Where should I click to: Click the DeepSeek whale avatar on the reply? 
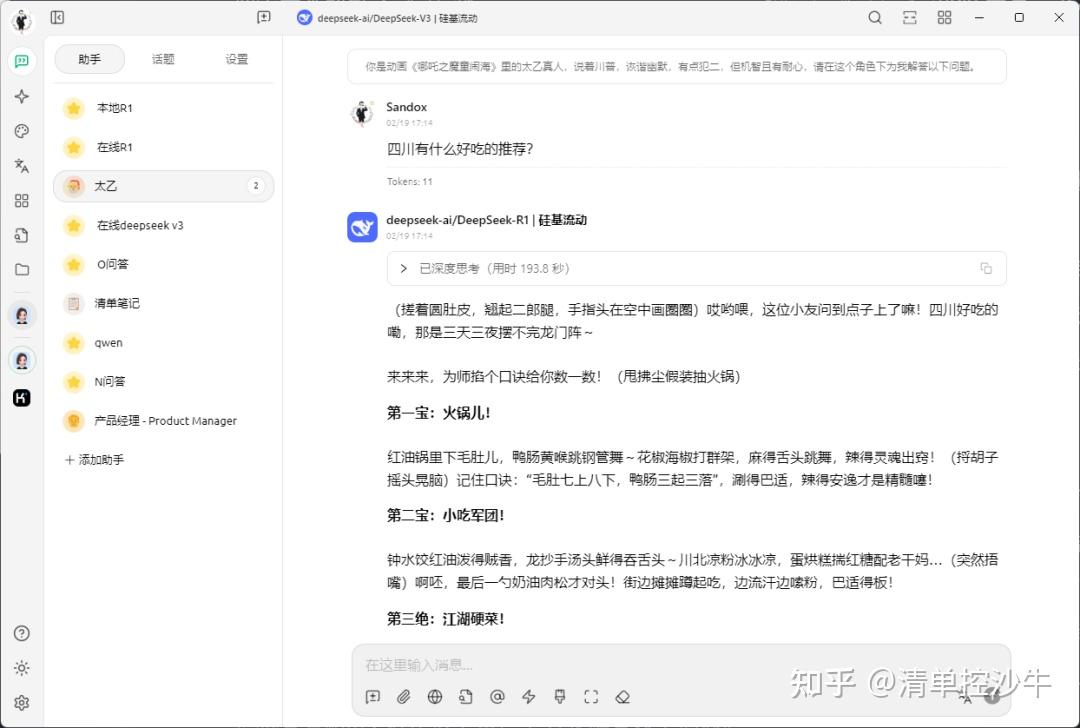(x=362, y=227)
